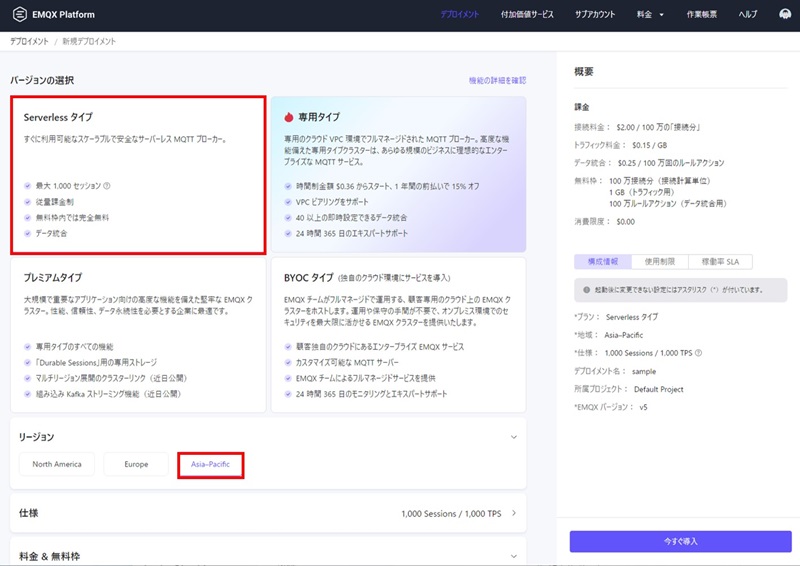Click the flame icon on 専用タイプ card
Screen dimensions: 800x566
coord(289,117)
